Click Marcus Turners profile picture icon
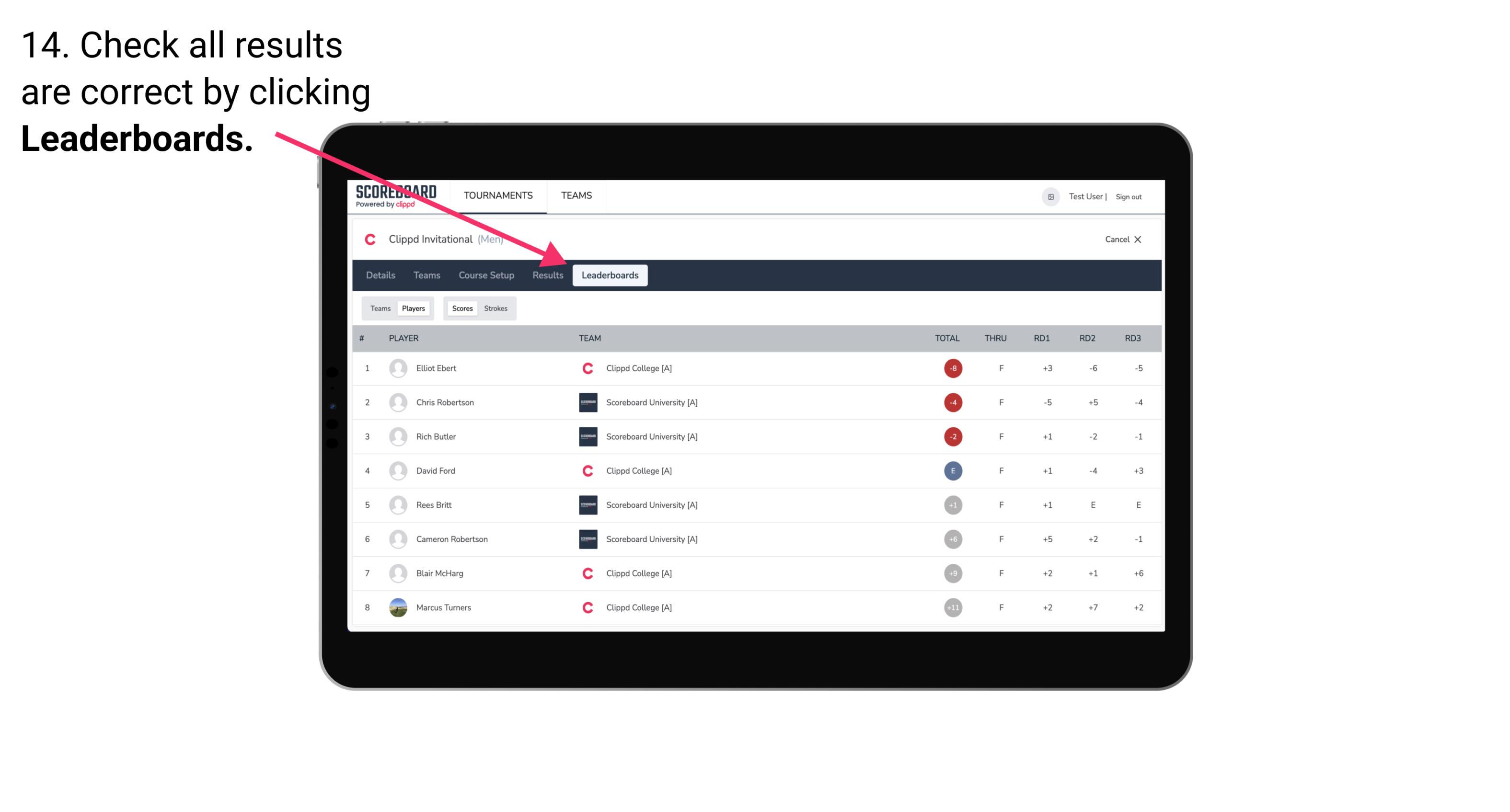1510x812 pixels. pyautogui.click(x=397, y=607)
